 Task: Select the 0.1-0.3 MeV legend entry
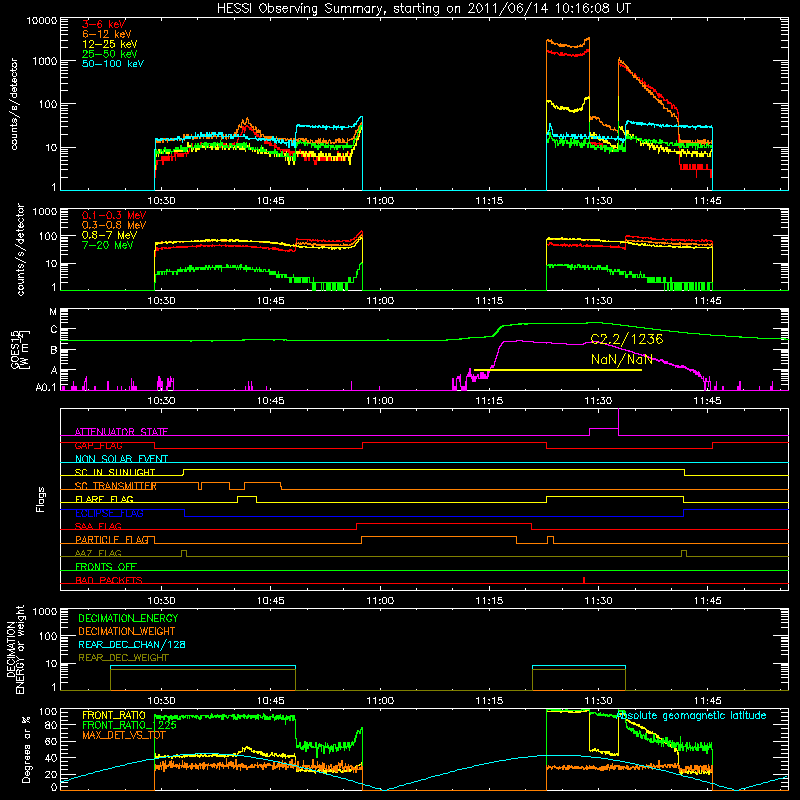tap(114, 215)
